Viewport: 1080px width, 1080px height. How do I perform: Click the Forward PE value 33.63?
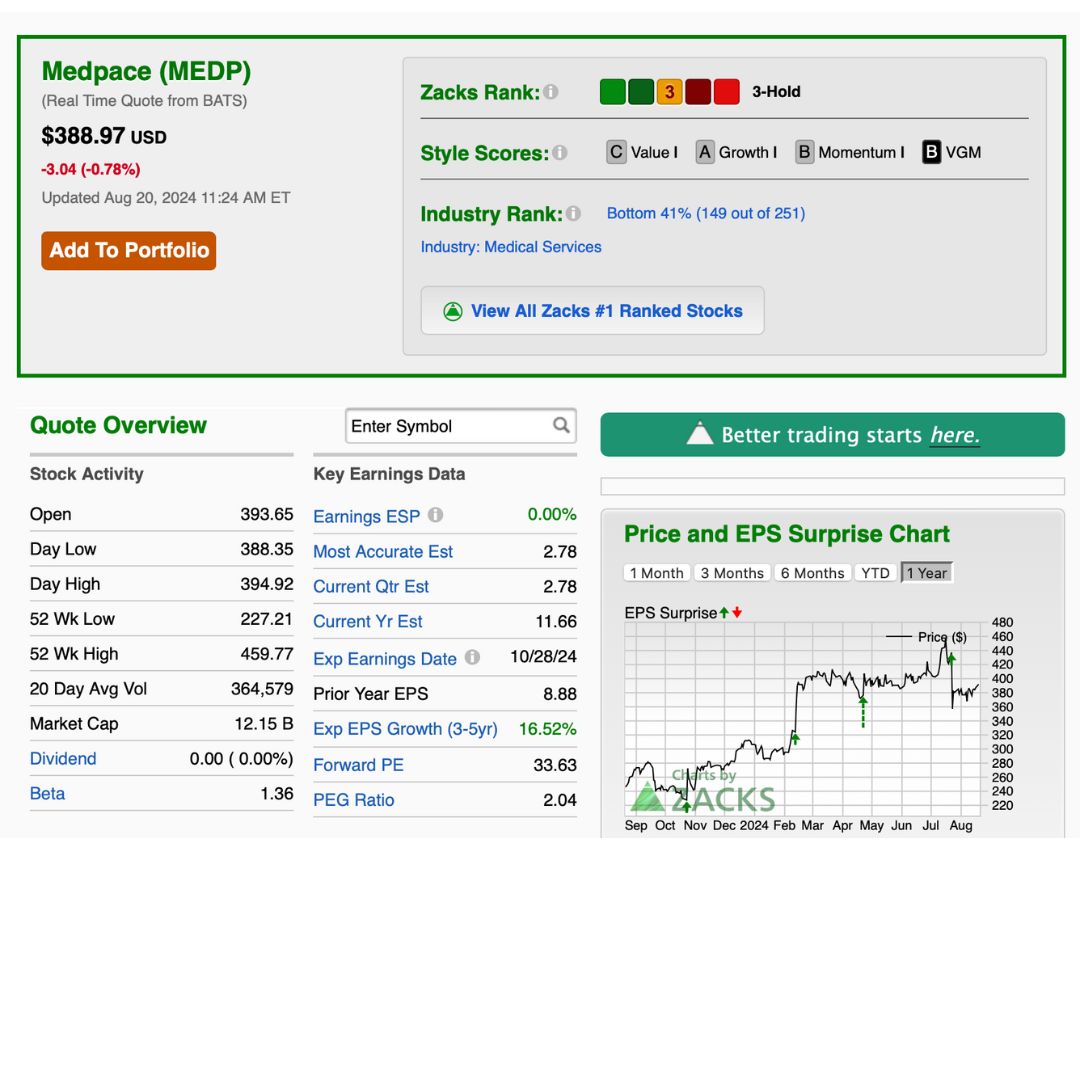click(554, 765)
